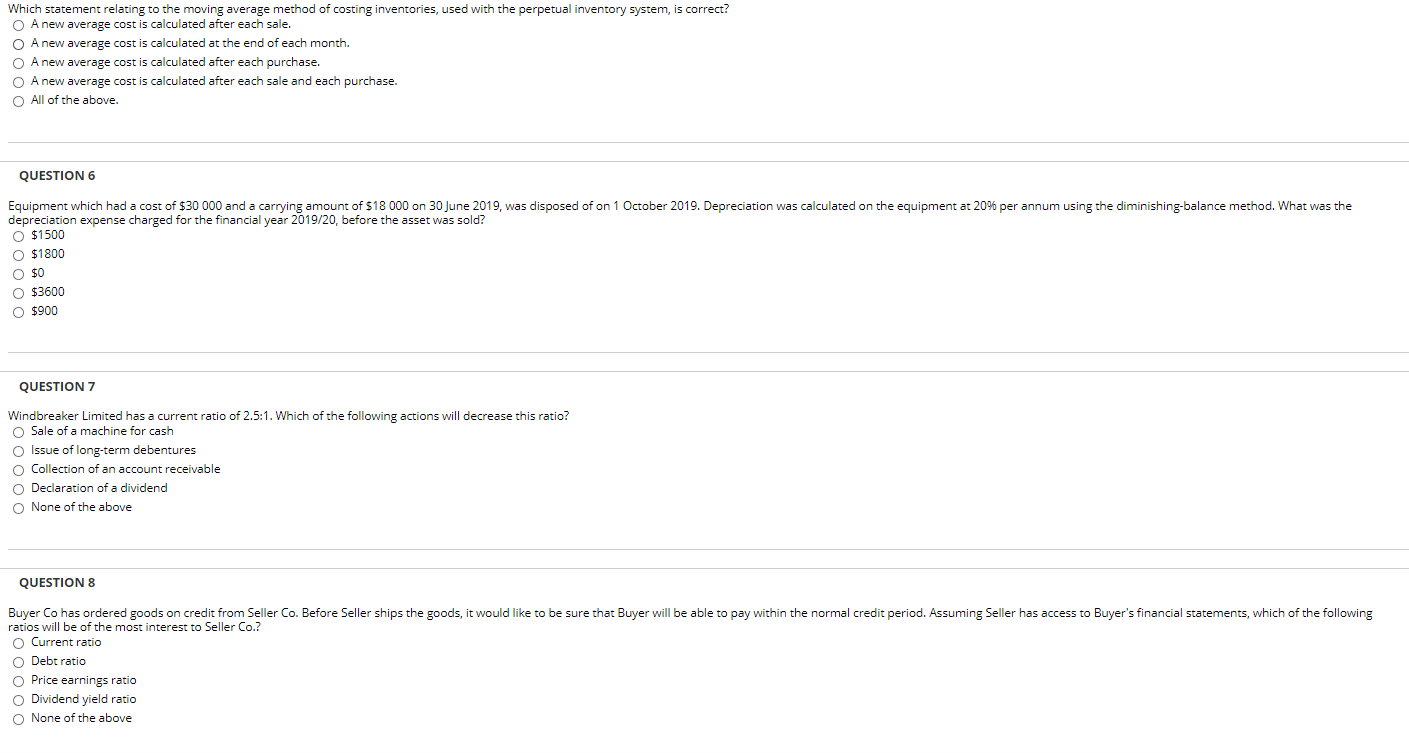The image size is (1409, 753).
Task: Select $3600 in Question 6
Action: click(18, 292)
